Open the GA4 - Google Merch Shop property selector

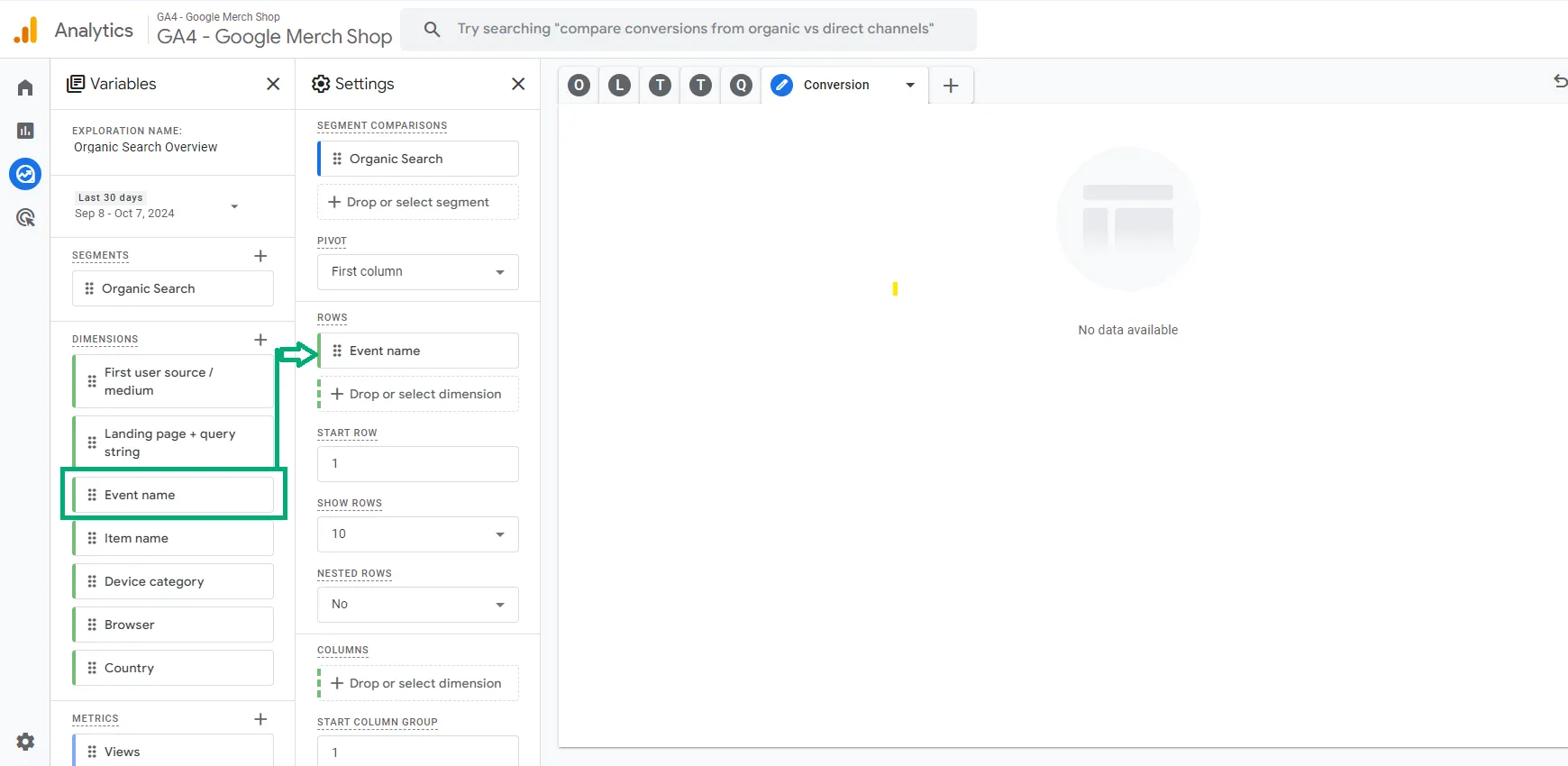pyautogui.click(x=274, y=29)
